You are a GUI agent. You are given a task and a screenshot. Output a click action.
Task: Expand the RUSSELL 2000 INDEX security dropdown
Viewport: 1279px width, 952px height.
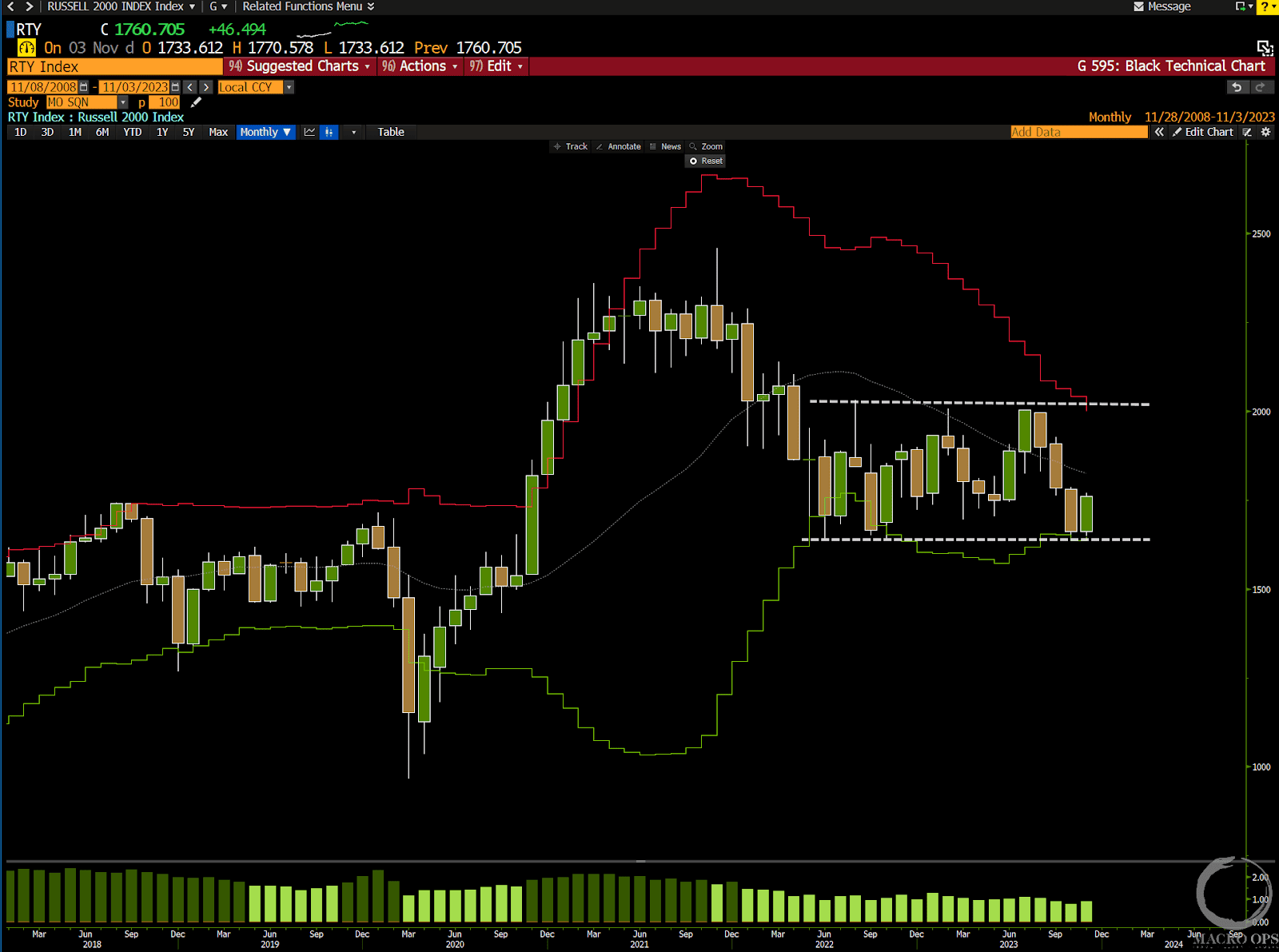pos(121,6)
